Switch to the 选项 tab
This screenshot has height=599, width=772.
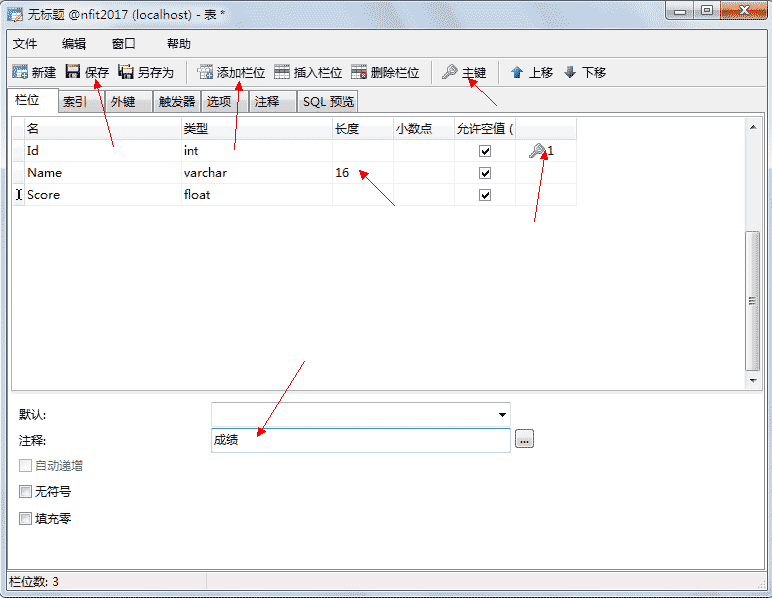pos(225,102)
